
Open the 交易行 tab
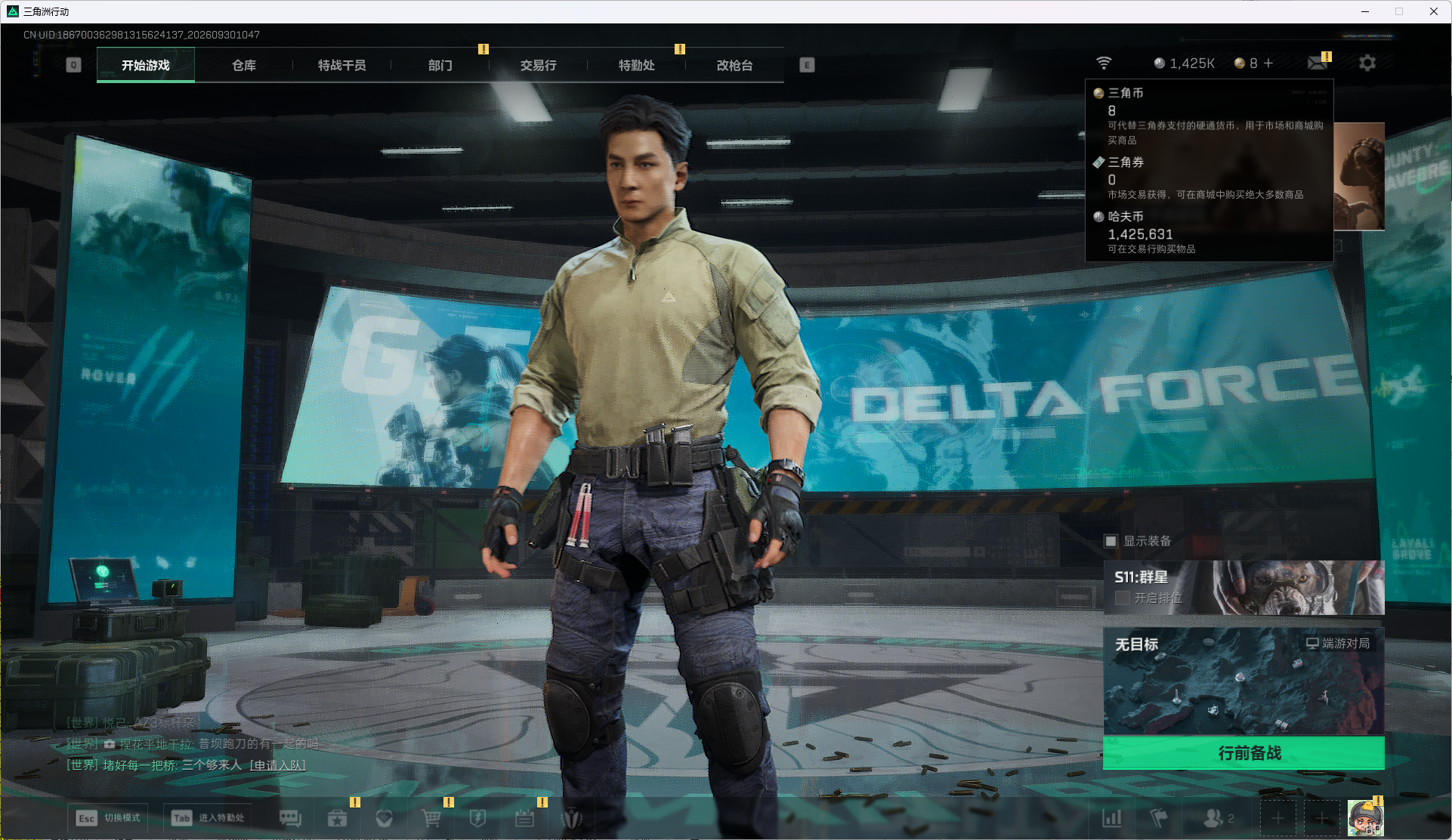pyautogui.click(x=539, y=65)
